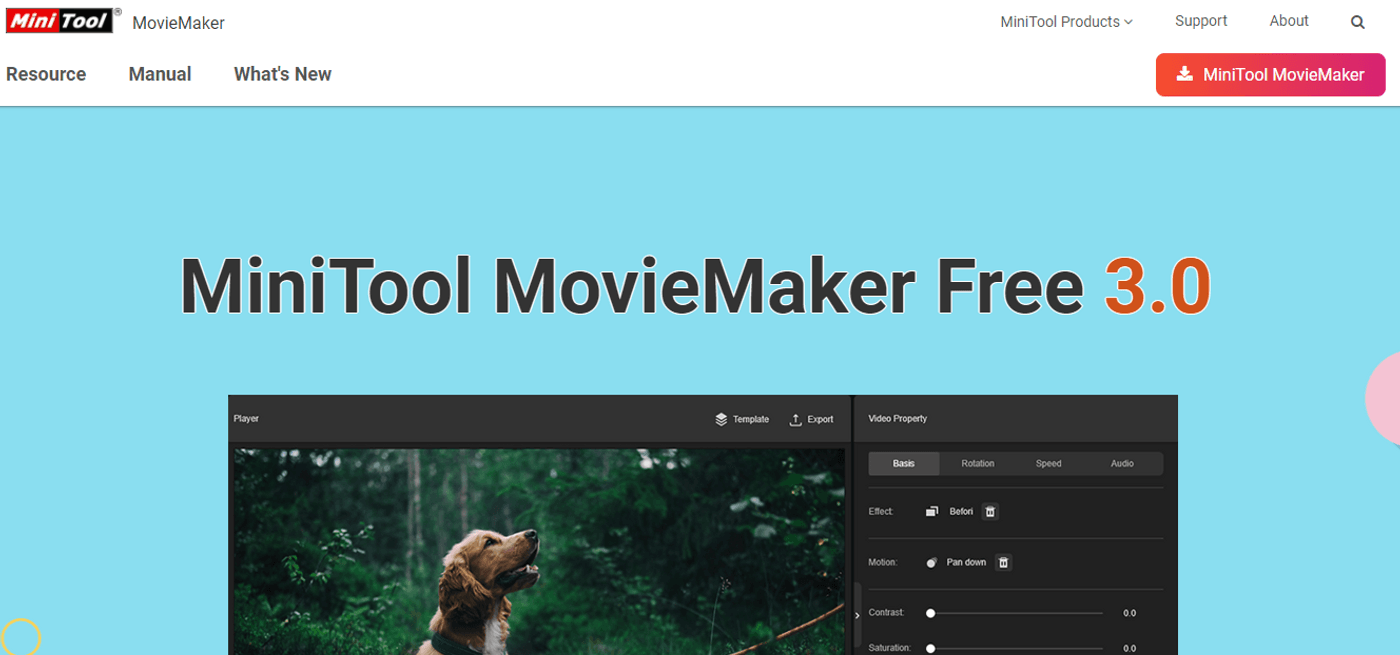The height and width of the screenshot is (655, 1400).
Task: Open the Support menu item
Action: click(x=1200, y=20)
